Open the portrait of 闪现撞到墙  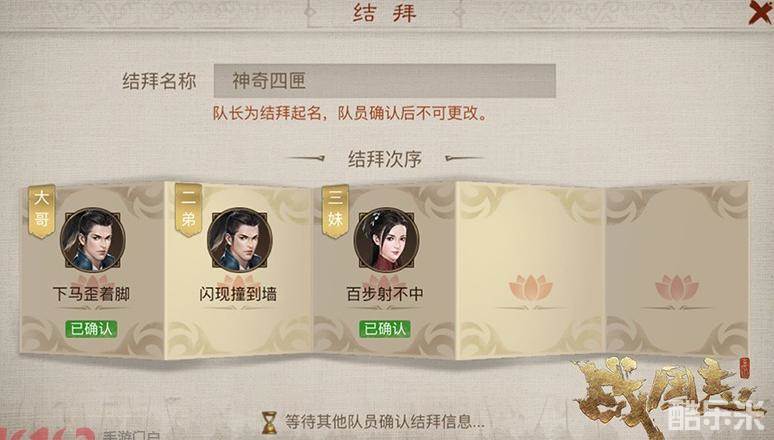pos(239,240)
